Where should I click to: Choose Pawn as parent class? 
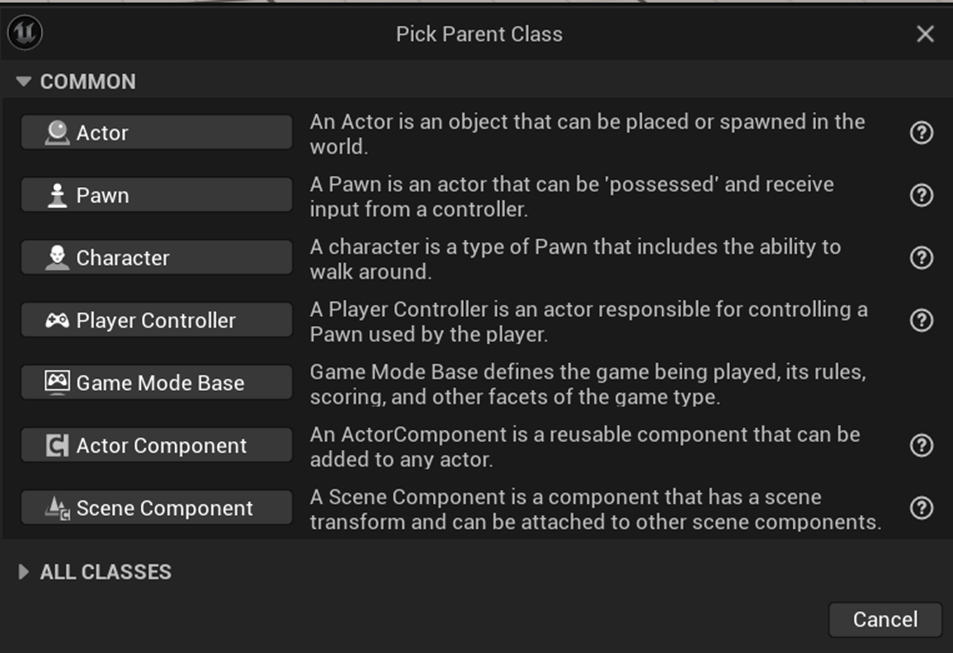157,195
